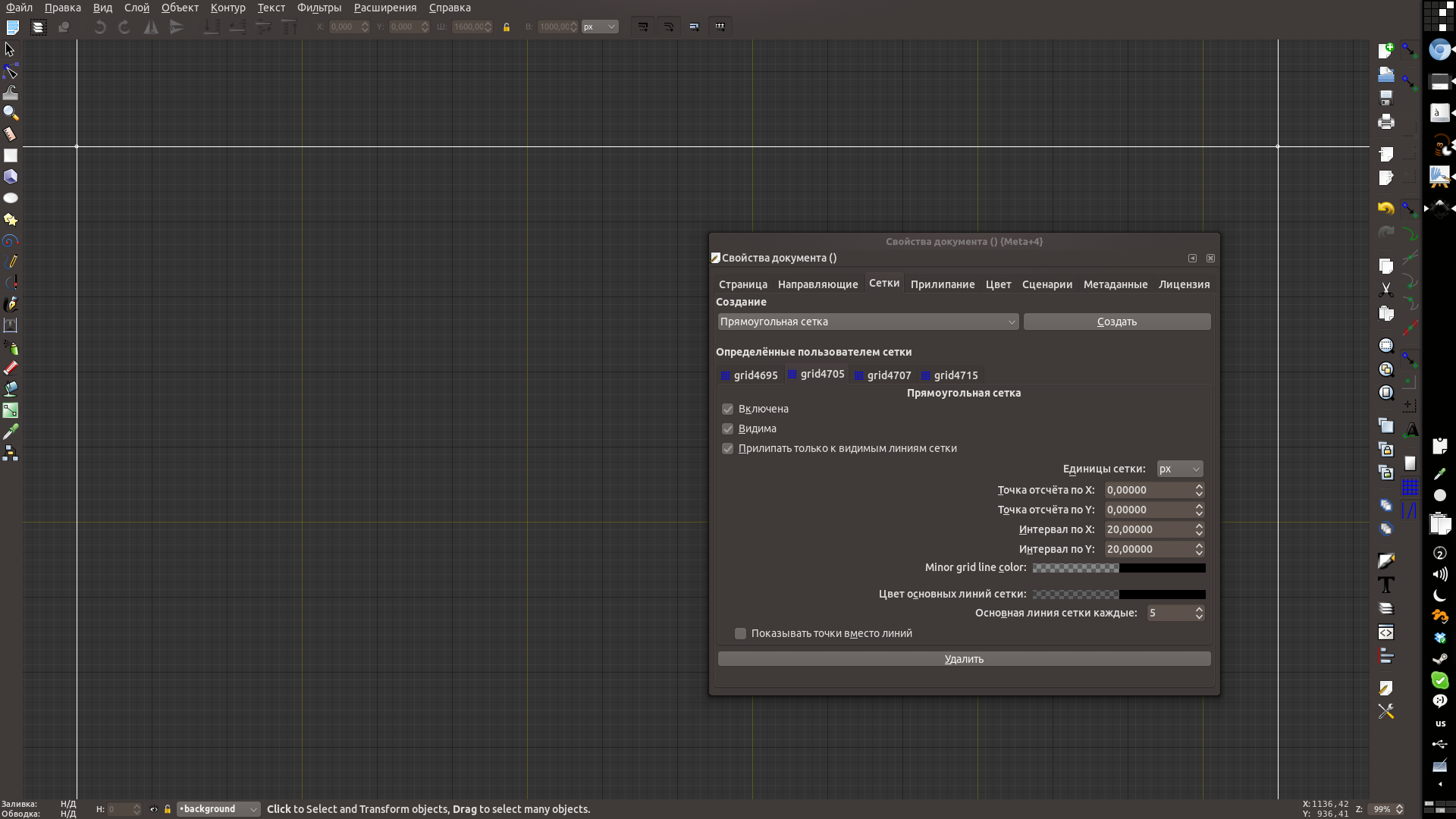Open the Align and distribute icon
Screen dimensions: 1456x819
coord(1386,656)
